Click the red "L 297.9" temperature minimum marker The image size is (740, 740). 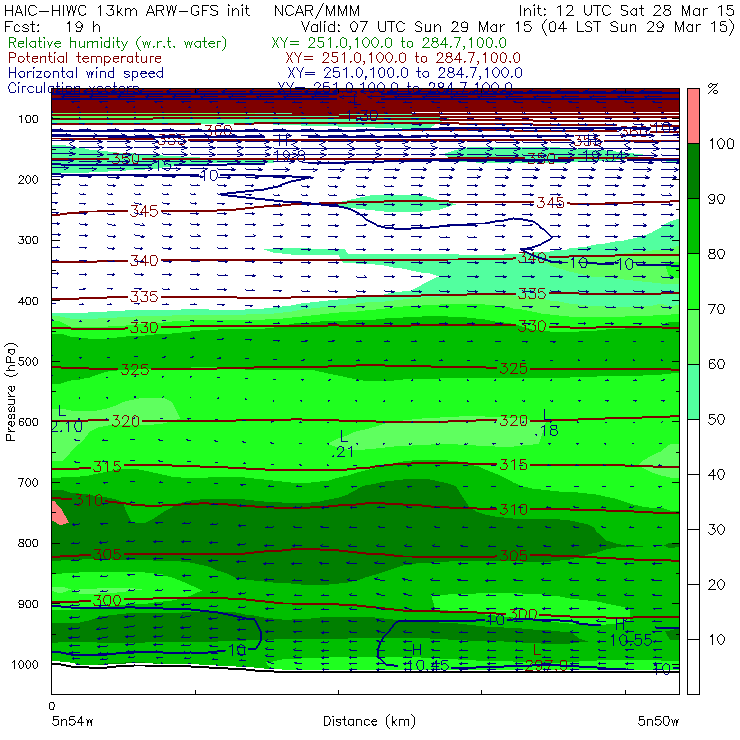[545, 658]
